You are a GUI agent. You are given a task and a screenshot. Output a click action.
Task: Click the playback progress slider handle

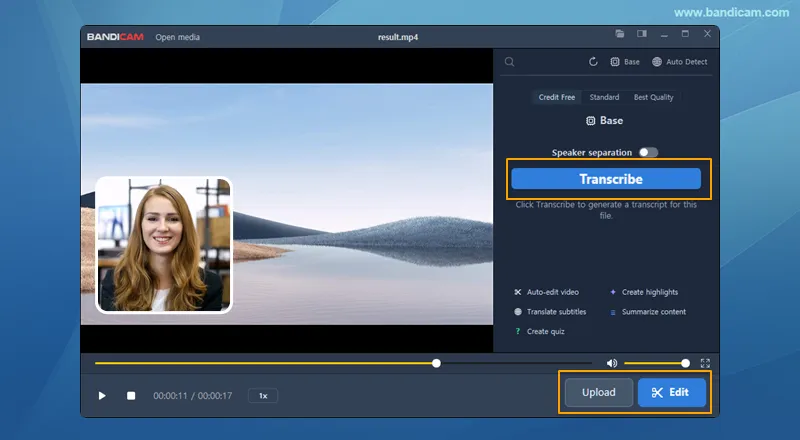436,363
